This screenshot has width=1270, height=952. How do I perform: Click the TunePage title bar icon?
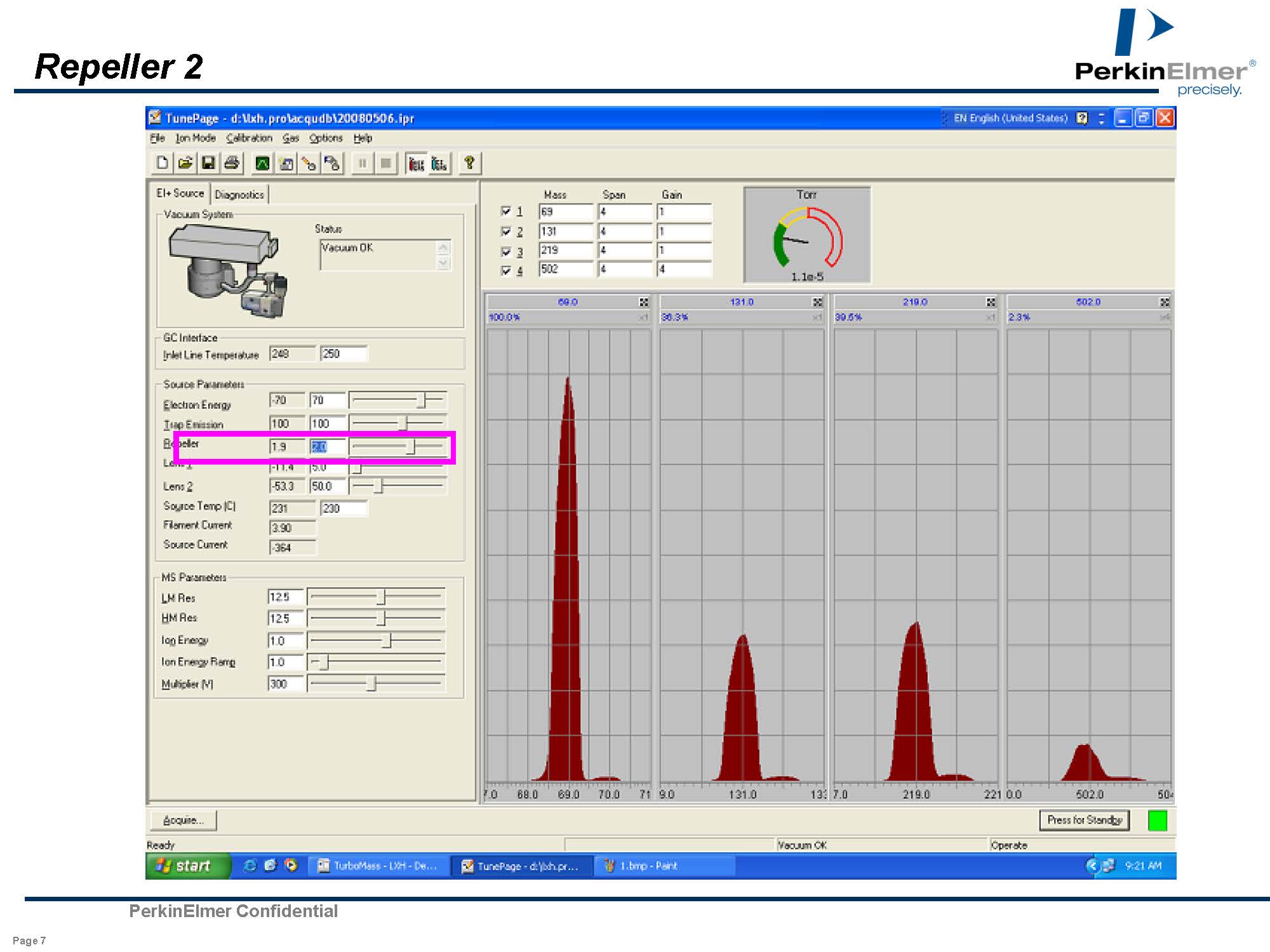click(x=155, y=117)
